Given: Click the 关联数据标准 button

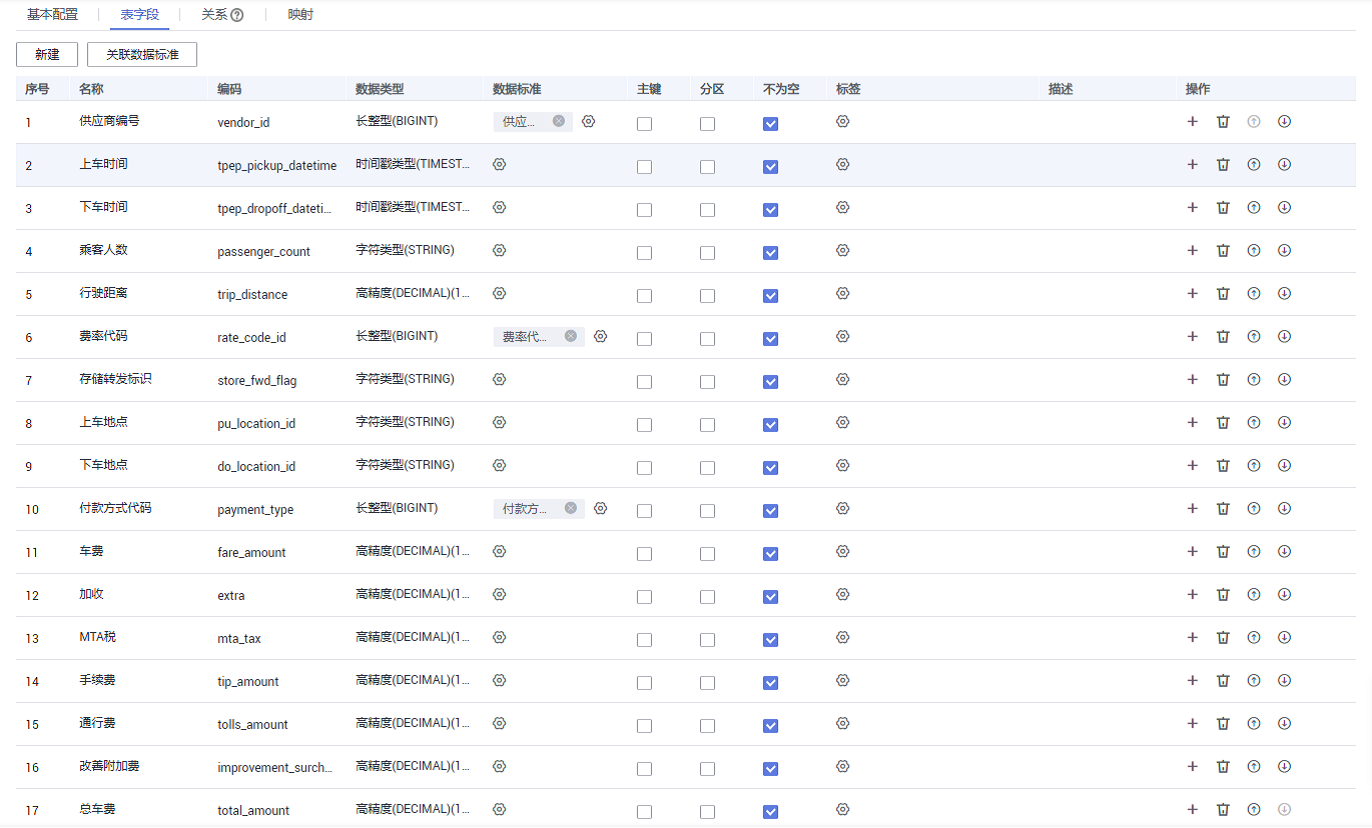Looking at the screenshot, I should 142,55.
